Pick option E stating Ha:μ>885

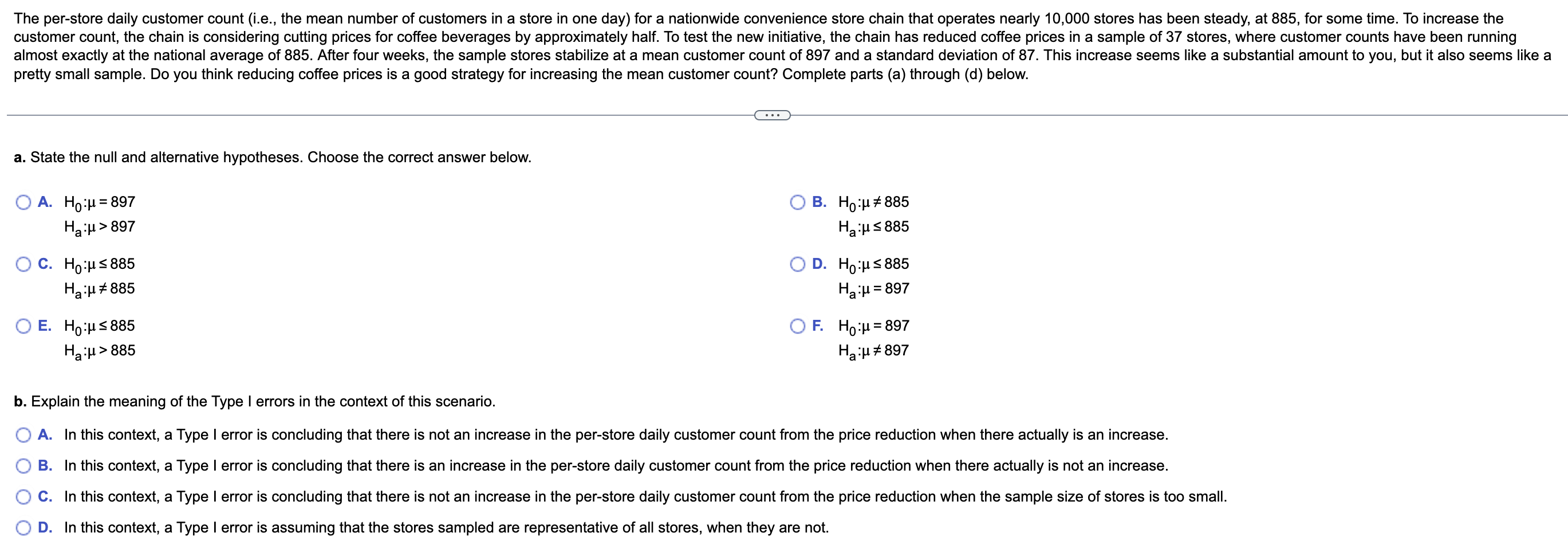[23, 326]
